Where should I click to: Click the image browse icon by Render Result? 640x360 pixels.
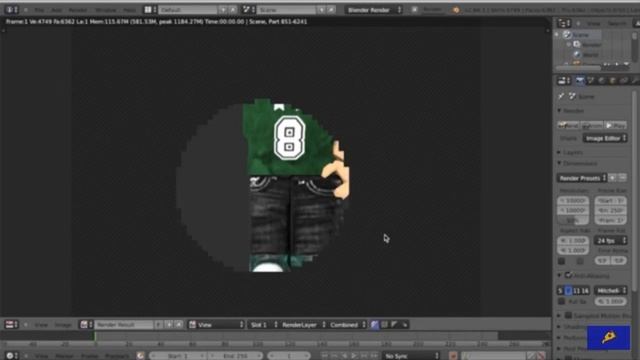[86, 325]
